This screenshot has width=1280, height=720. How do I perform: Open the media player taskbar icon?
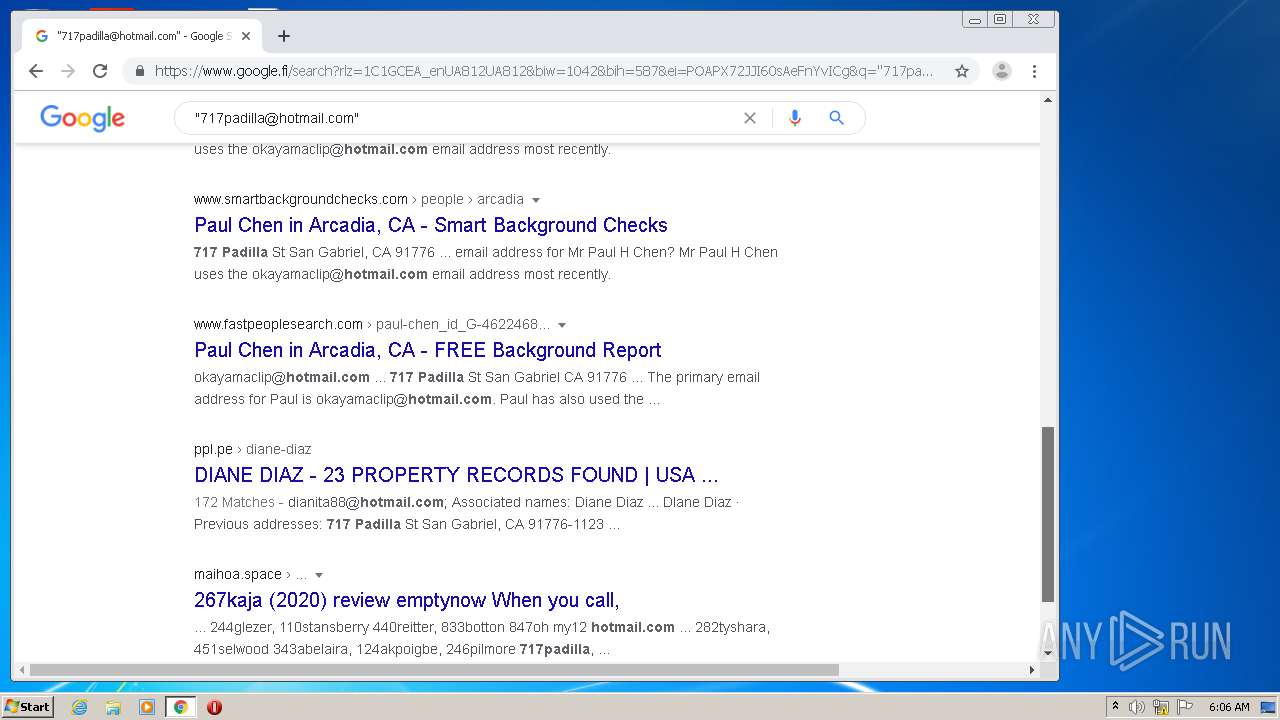[147, 707]
